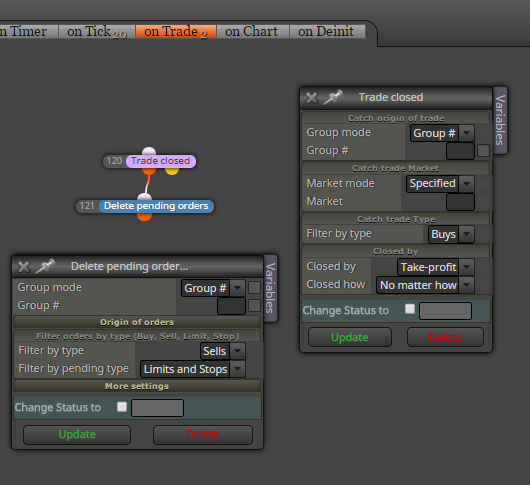Toggle checkbox beside Group # in Delete pending order panel
The width and height of the screenshot is (530, 485).
point(254,306)
